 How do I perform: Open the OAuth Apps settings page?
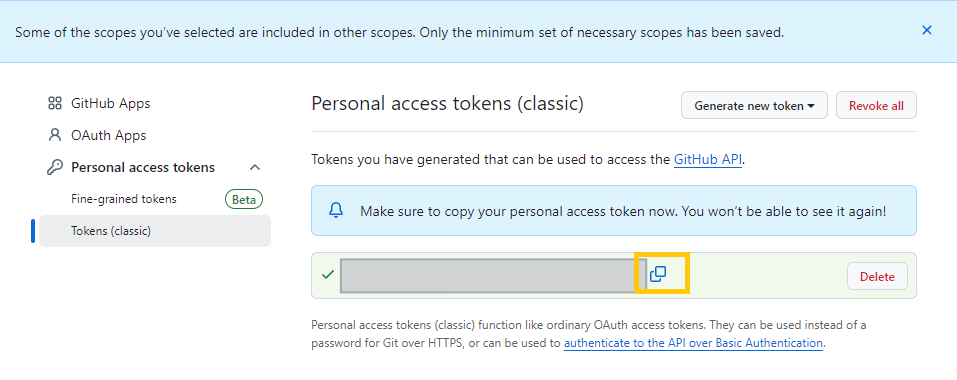(109, 135)
